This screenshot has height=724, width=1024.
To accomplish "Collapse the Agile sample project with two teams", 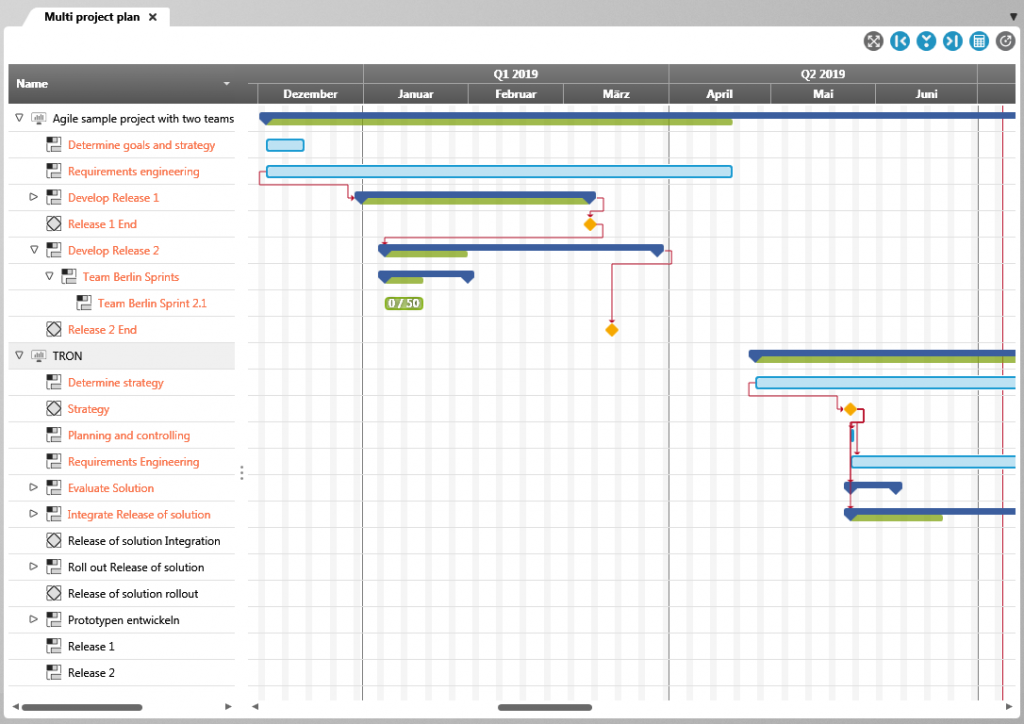I will 17,117.
